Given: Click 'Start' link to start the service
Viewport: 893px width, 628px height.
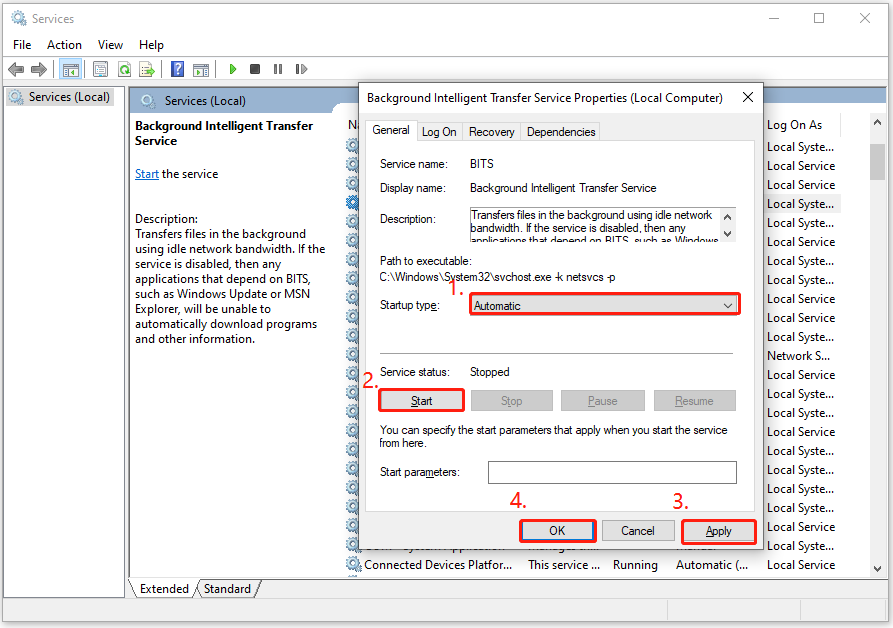Looking at the screenshot, I should tap(147, 174).
